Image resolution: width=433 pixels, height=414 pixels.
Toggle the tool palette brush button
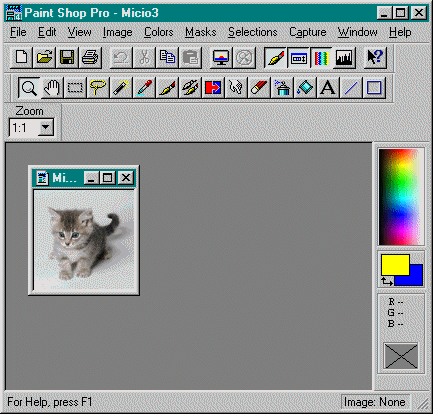click(x=275, y=58)
